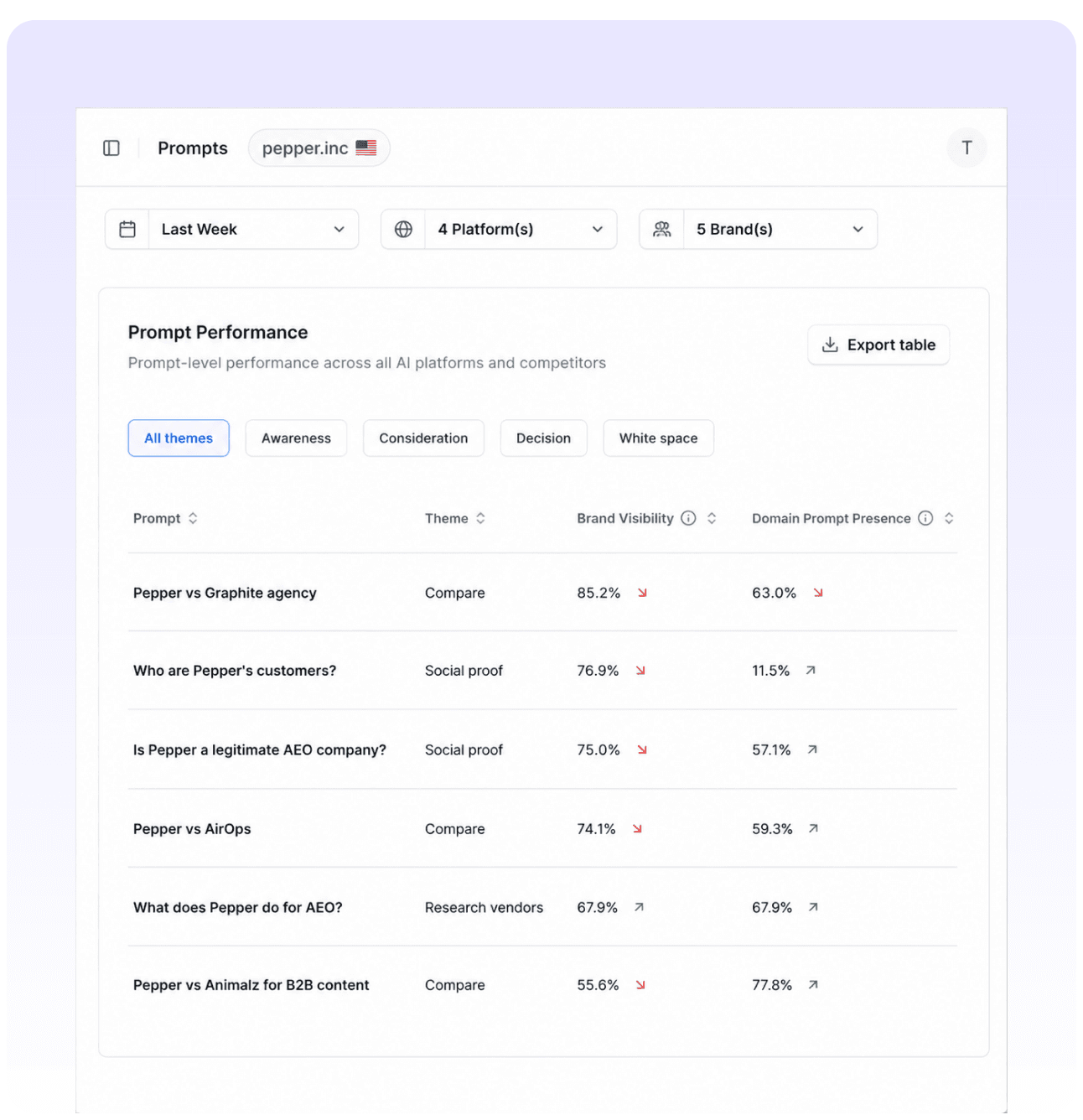
Task: Show Domain Prompt Presence info icon
Action: point(925,518)
